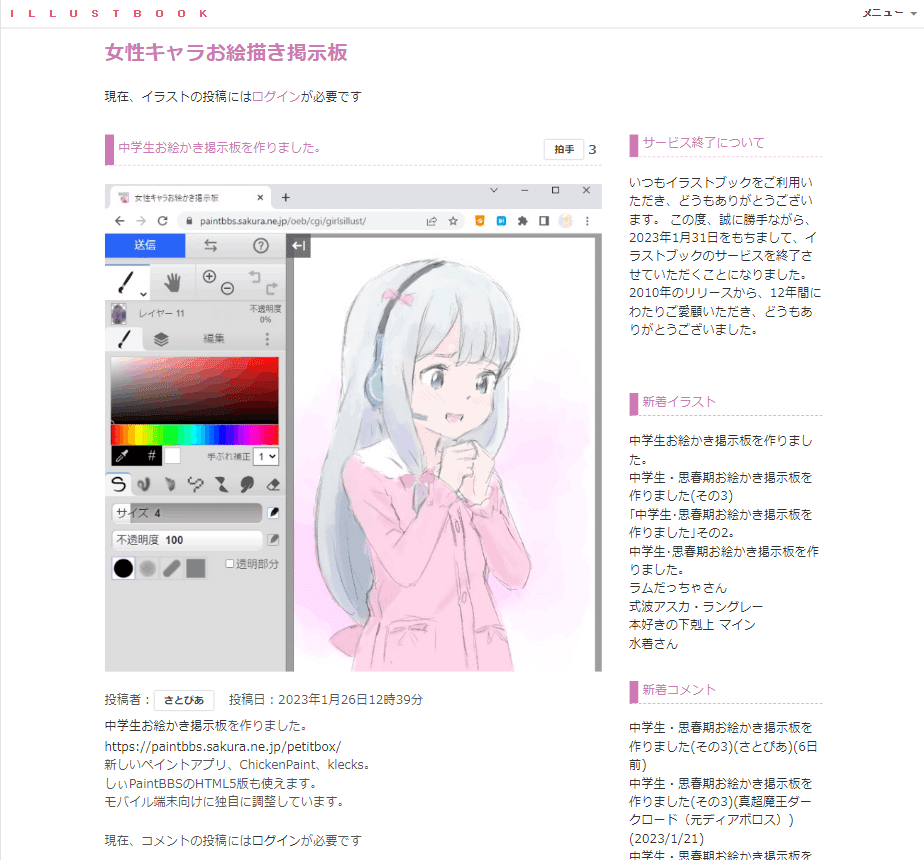Viewport: 924px width, 860px height.
Task: Select the sketchy brush type
Action: (x=170, y=485)
